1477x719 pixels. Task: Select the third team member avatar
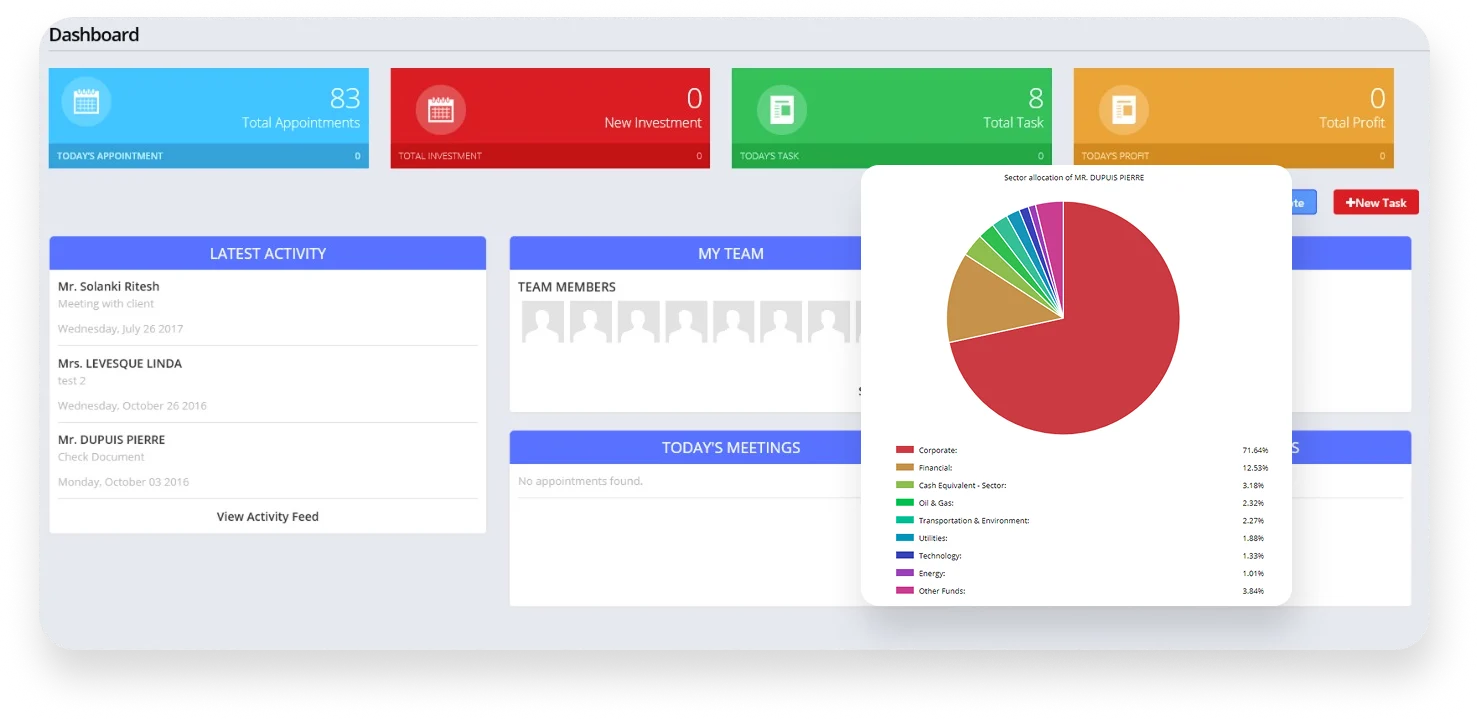click(638, 322)
